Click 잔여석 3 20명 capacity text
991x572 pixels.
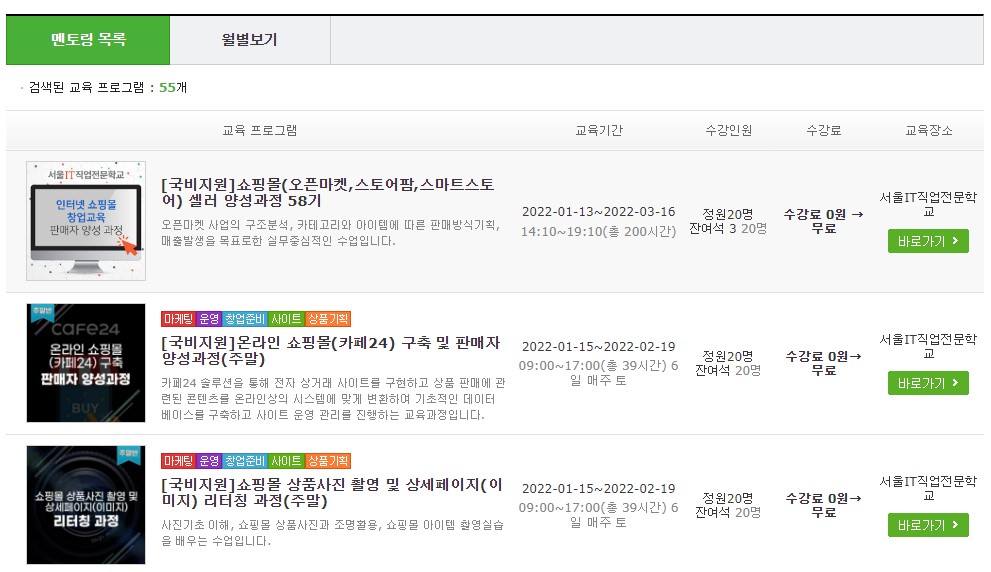click(x=728, y=228)
